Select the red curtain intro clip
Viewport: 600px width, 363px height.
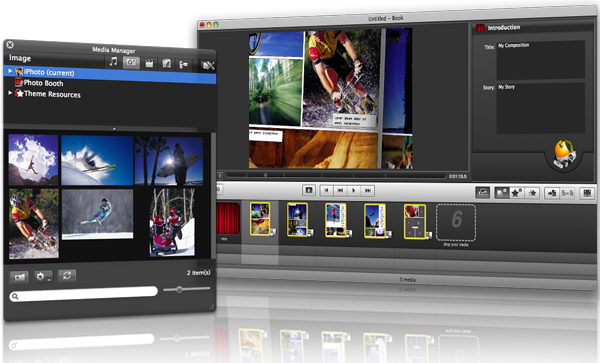coord(228,218)
